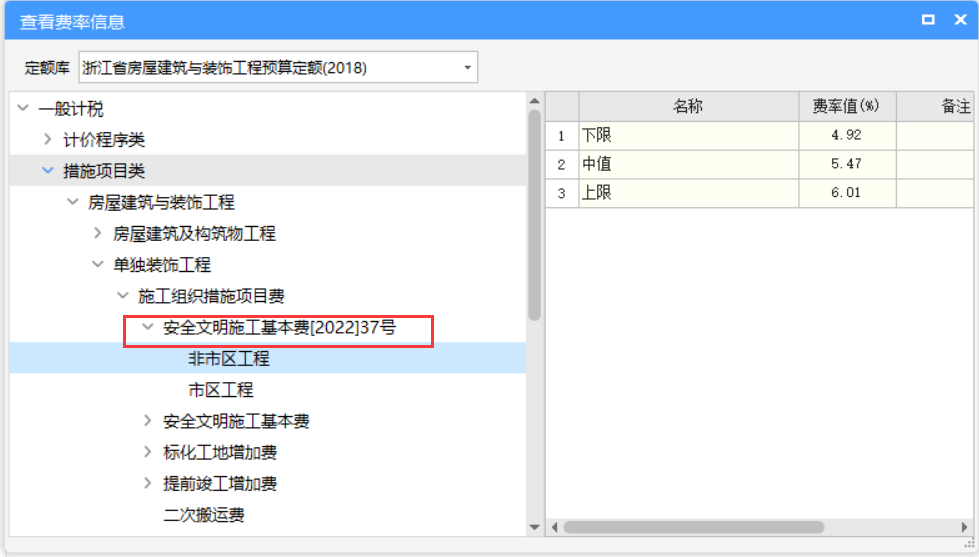The width and height of the screenshot is (979, 557).
Task: Select the 单独装饰工程 label
Action: coord(162,265)
